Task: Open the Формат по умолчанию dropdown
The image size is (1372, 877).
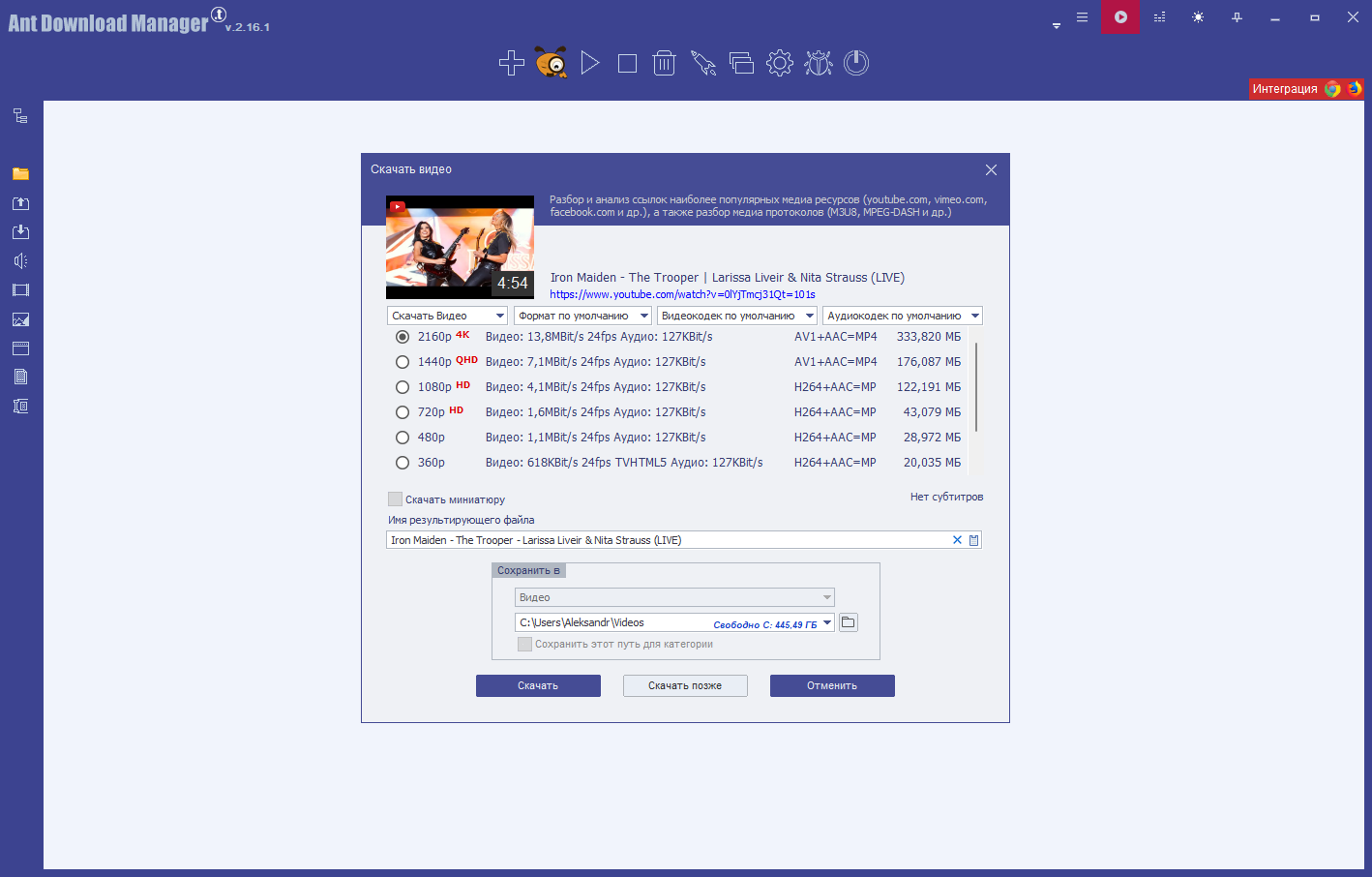Action: [x=582, y=316]
